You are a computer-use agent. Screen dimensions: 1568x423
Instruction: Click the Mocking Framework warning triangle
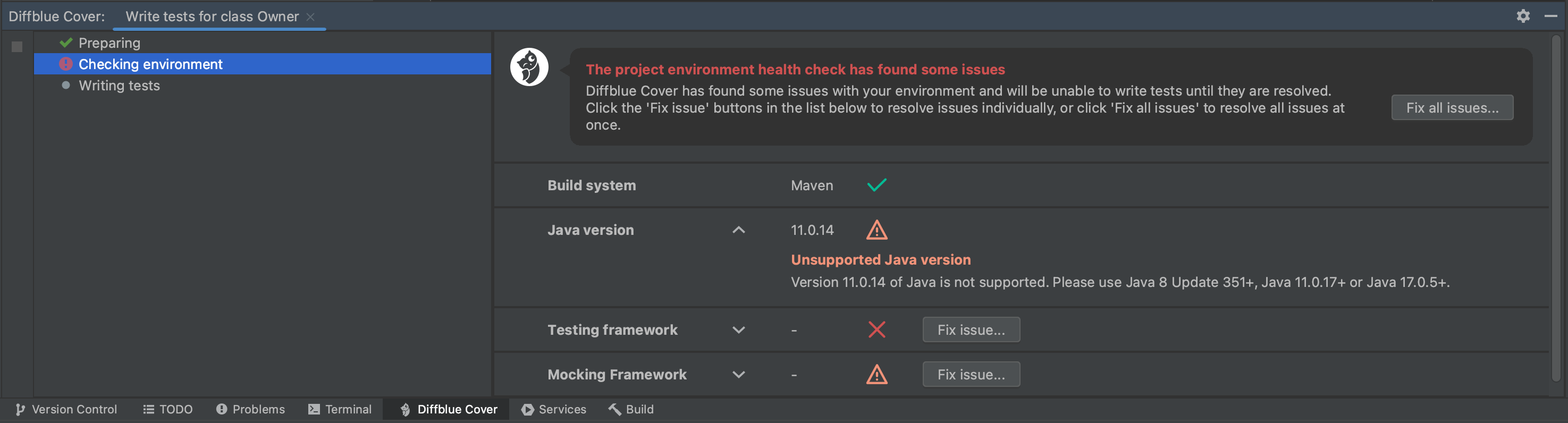click(876, 374)
